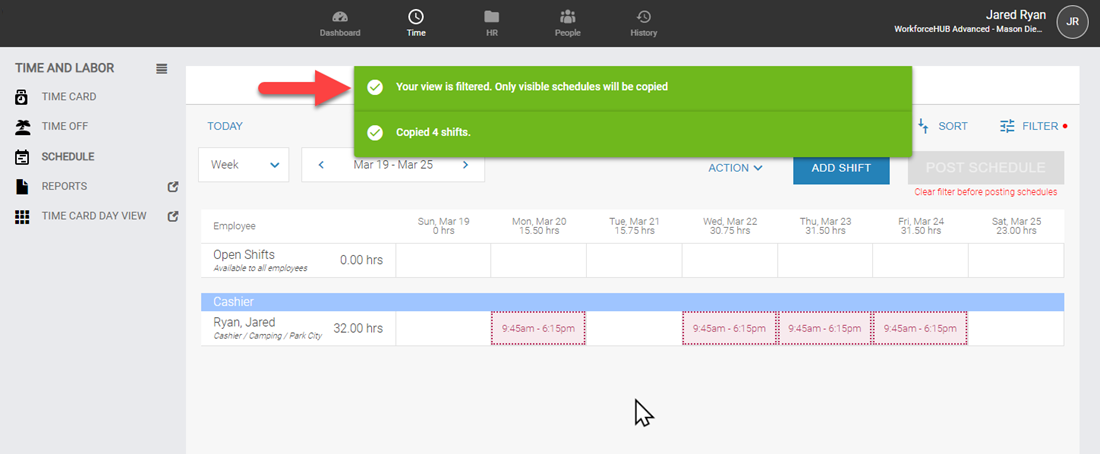Click the Time clock icon
1100x454 pixels.
pyautogui.click(x=416, y=17)
